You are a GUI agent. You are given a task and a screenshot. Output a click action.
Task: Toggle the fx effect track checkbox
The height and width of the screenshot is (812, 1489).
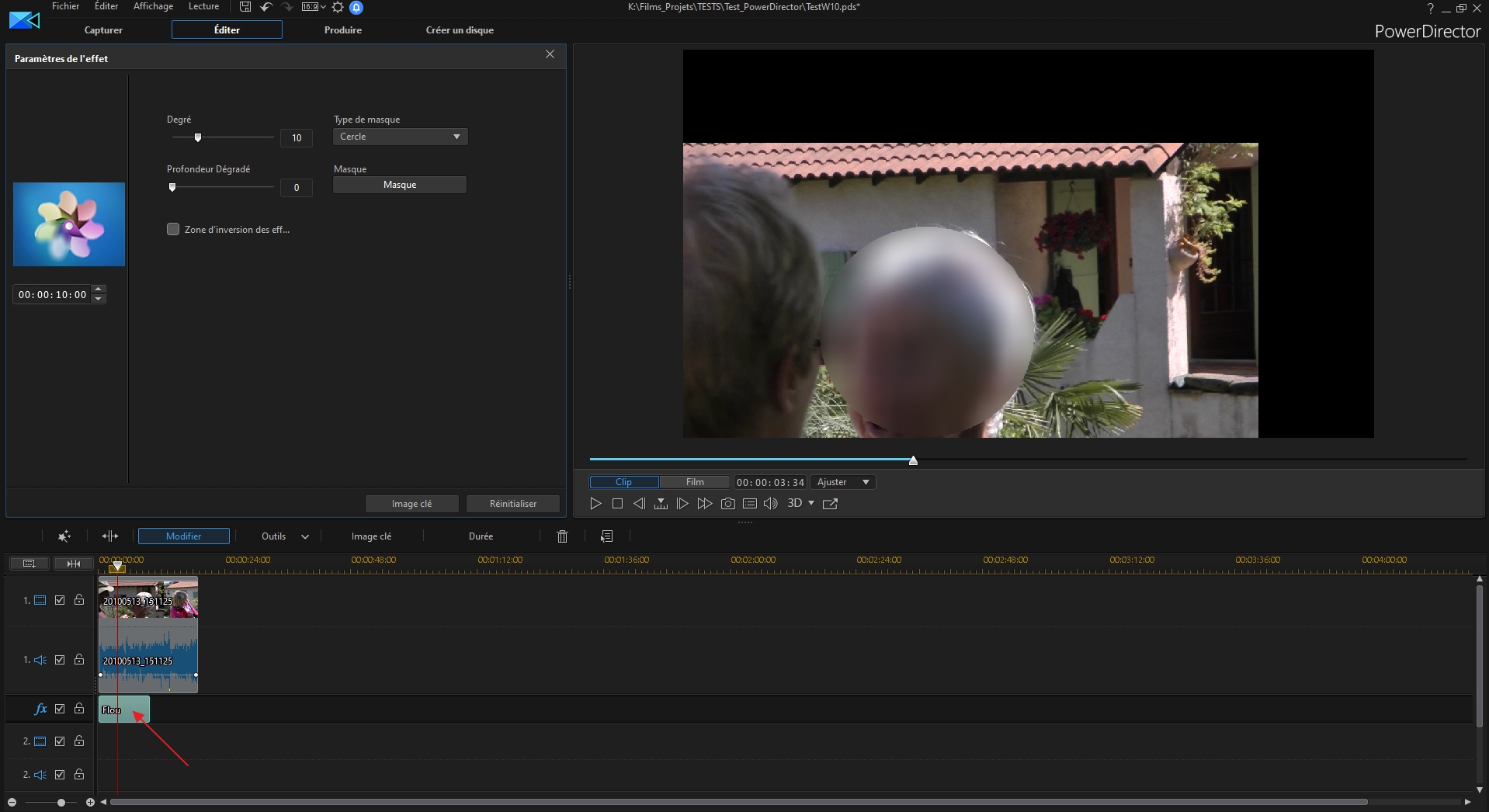60,709
